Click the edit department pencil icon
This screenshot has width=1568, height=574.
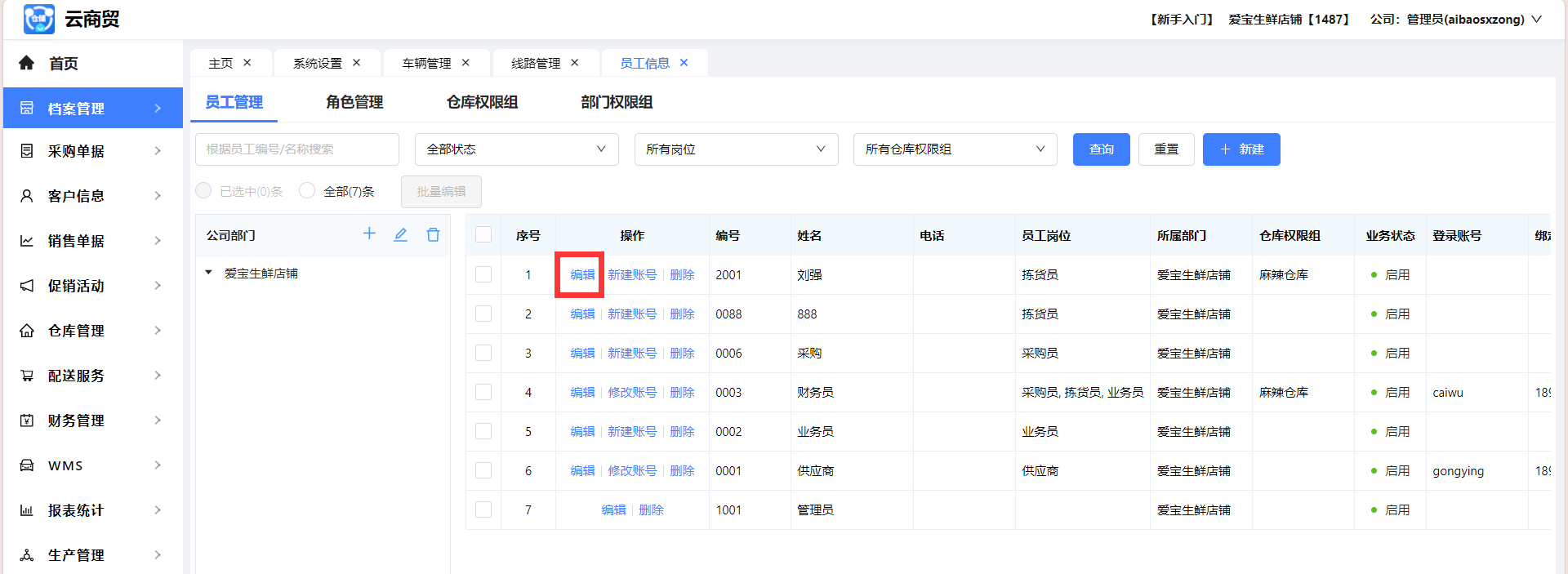(400, 234)
